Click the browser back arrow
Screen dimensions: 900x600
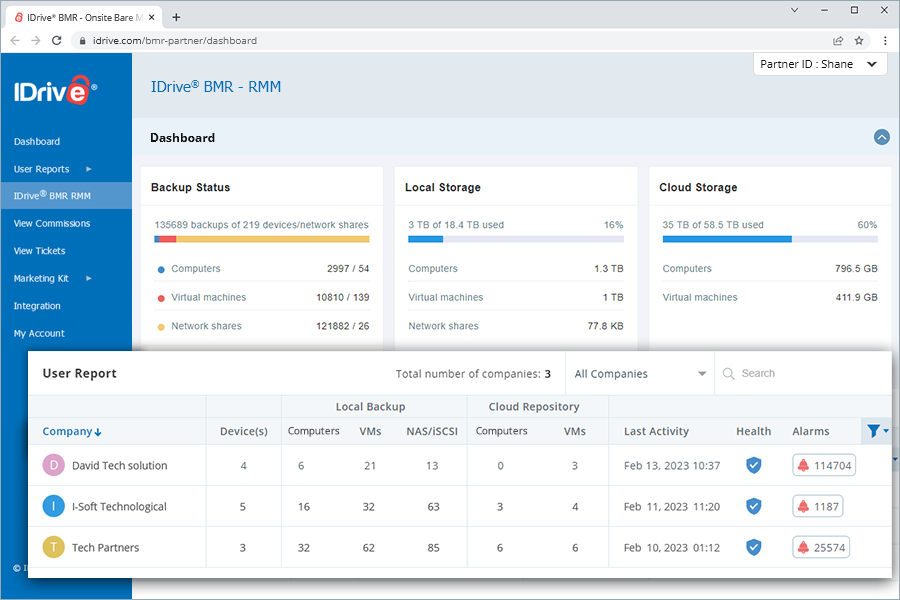tap(15, 41)
